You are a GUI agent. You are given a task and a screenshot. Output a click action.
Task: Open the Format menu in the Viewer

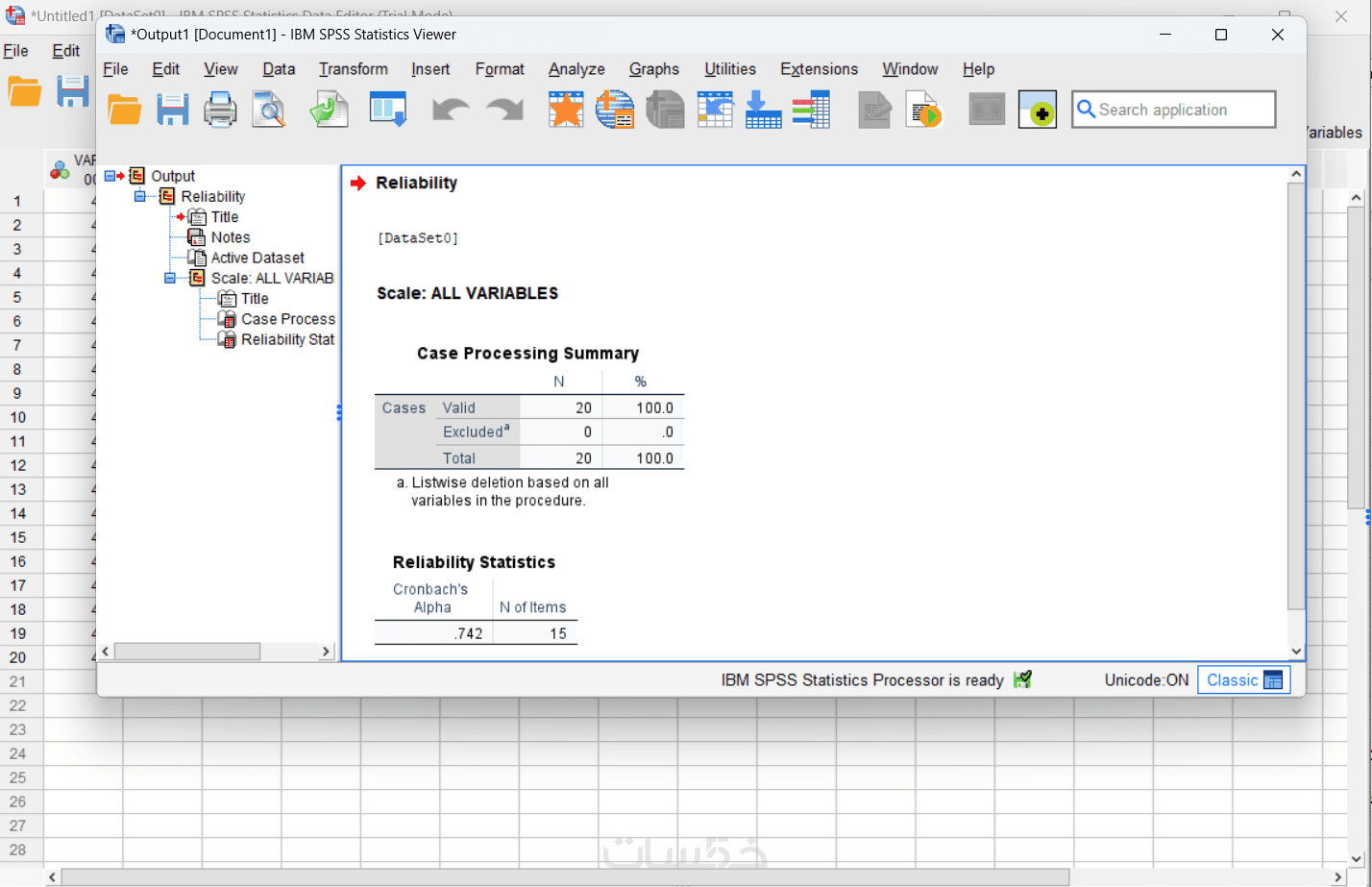[x=500, y=69]
